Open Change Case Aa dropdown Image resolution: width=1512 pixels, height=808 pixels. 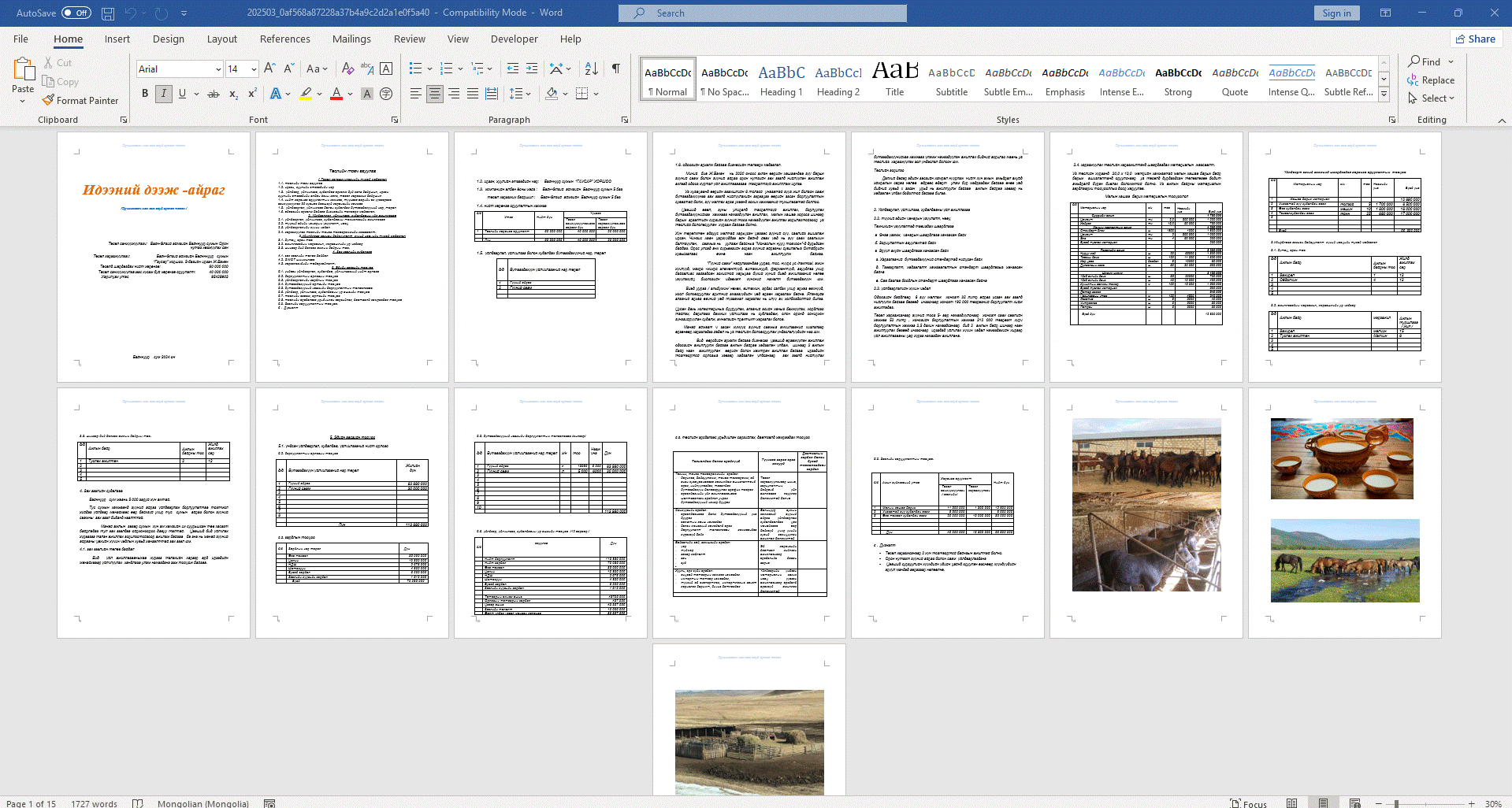[317, 69]
